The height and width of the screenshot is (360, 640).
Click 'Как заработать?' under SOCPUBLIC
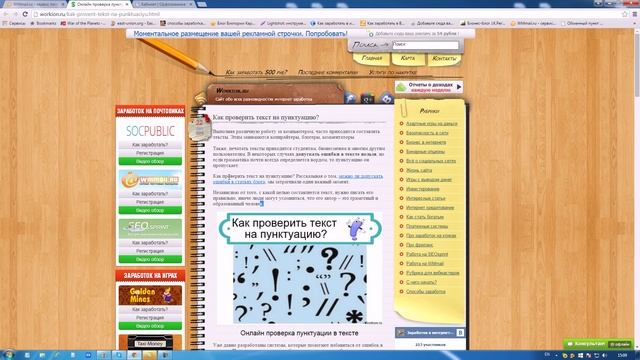coord(150,145)
